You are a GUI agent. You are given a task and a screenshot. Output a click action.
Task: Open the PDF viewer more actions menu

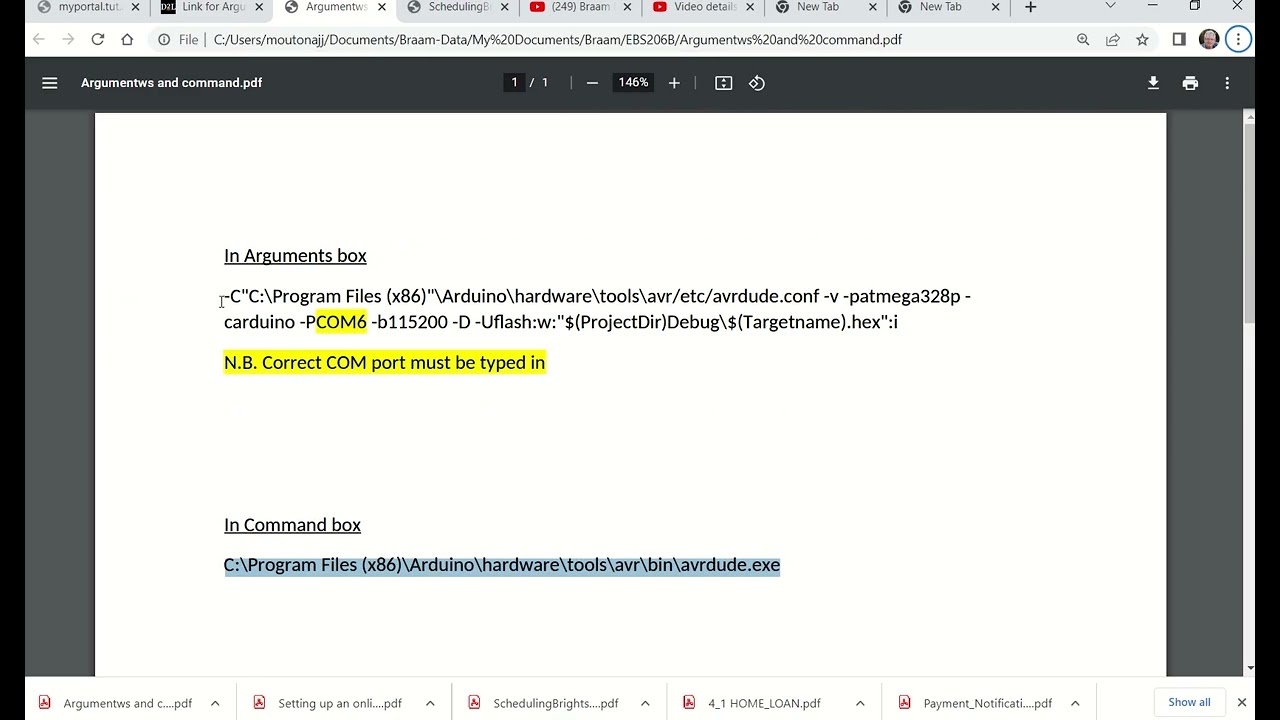[x=1227, y=83]
